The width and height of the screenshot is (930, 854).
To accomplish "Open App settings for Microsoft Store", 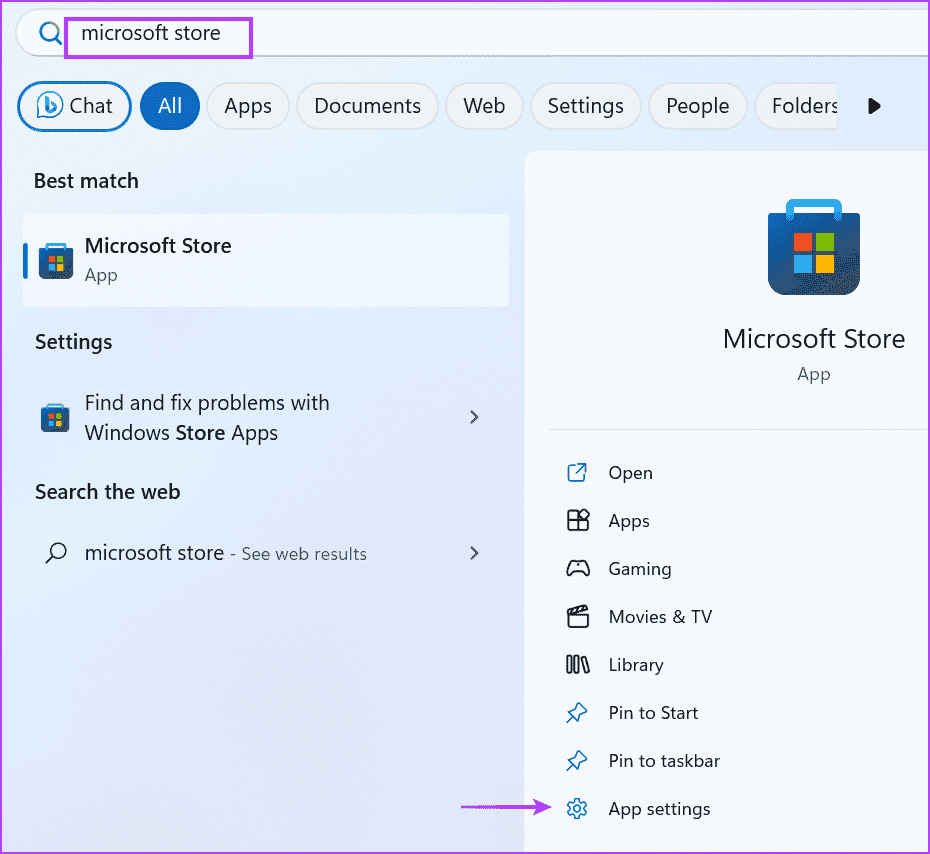I will click(659, 809).
